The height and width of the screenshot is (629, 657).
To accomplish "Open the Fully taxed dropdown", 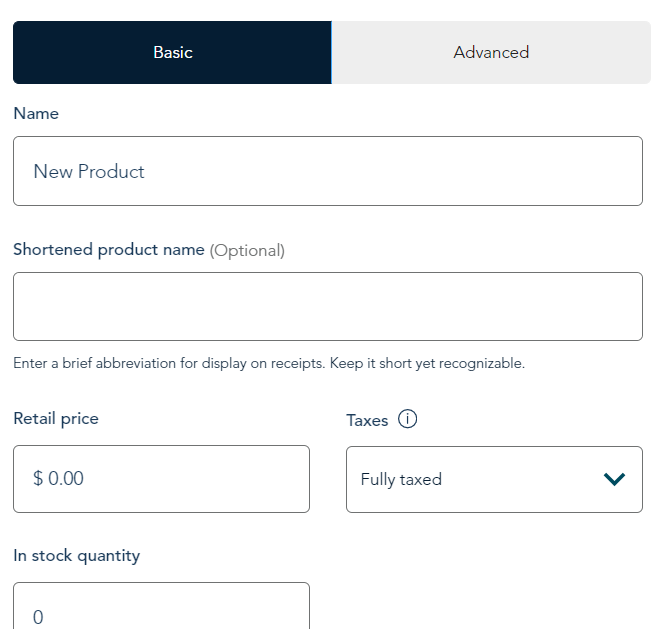I will [x=494, y=479].
